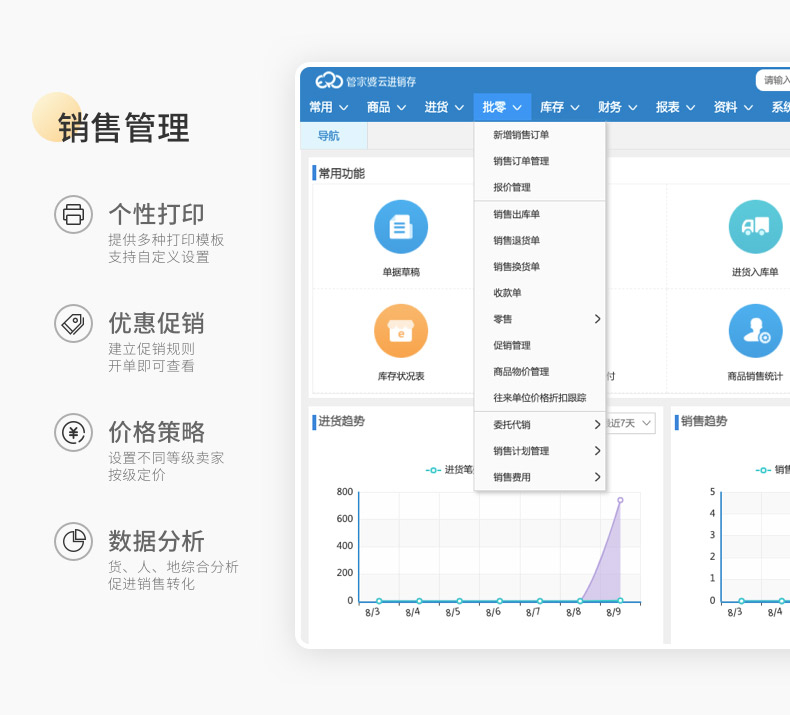Image resolution: width=790 pixels, height=715 pixels.
Task: Click the 8/9 data point on 进货趋势 chart
Action: (620, 500)
